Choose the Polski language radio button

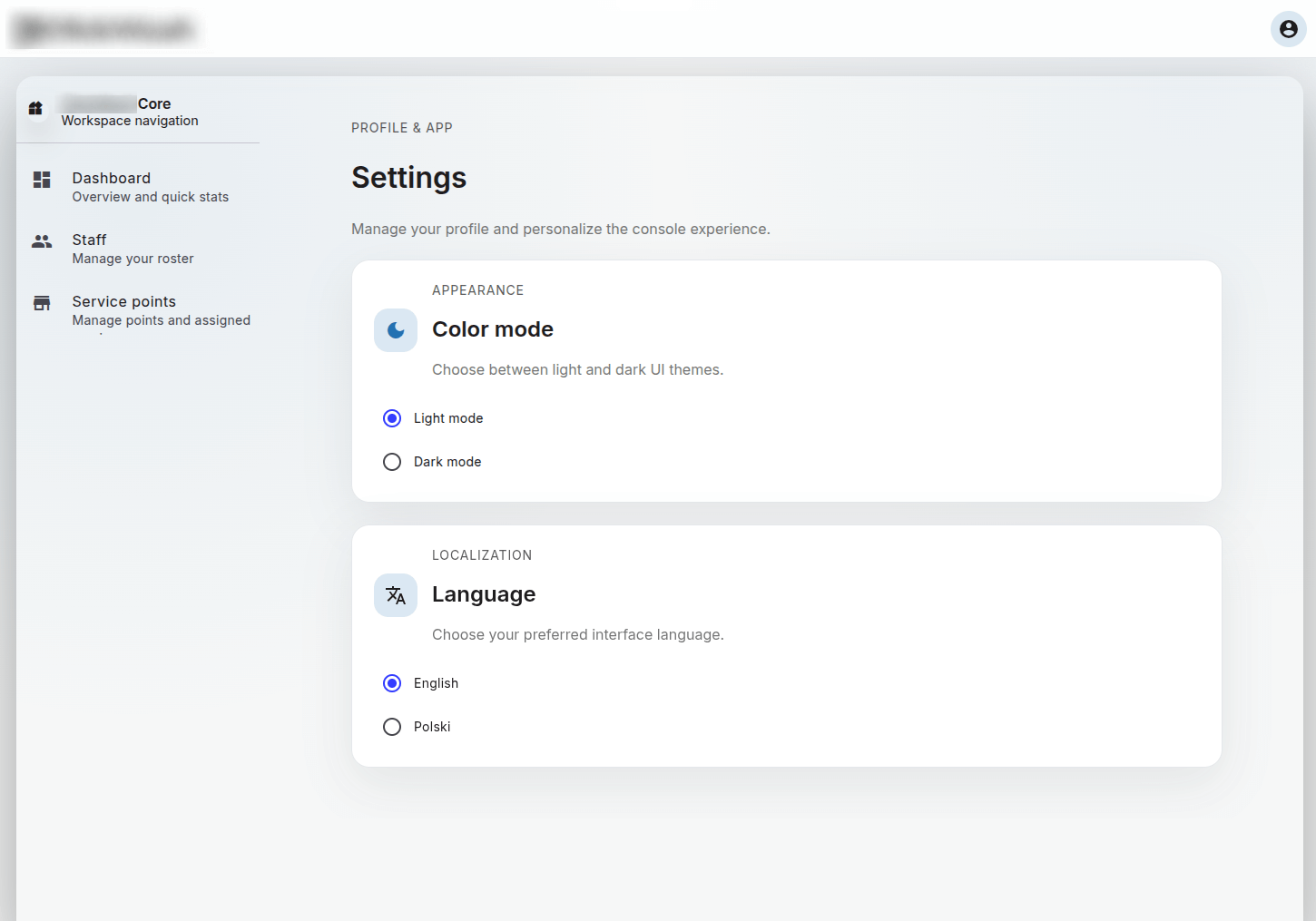point(392,727)
